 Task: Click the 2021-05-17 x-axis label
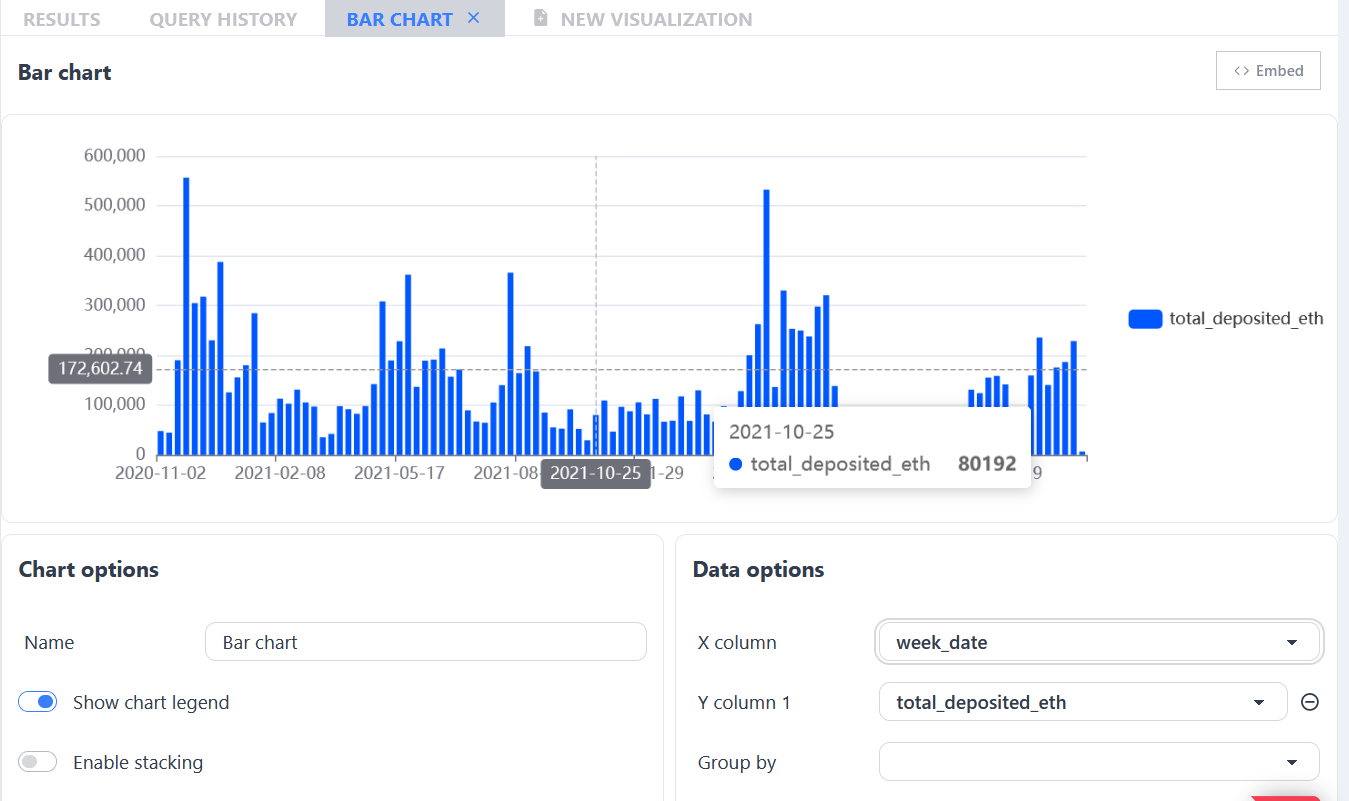coord(399,473)
